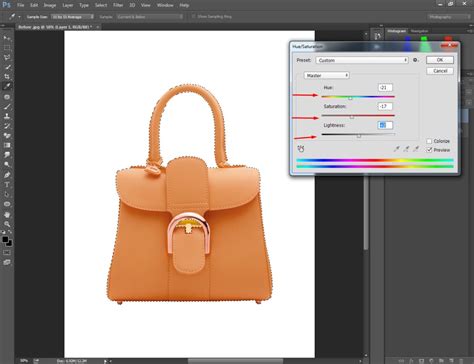
Task: Select the subtract-from-sample eyedropper
Action: pyautogui.click(x=416, y=149)
